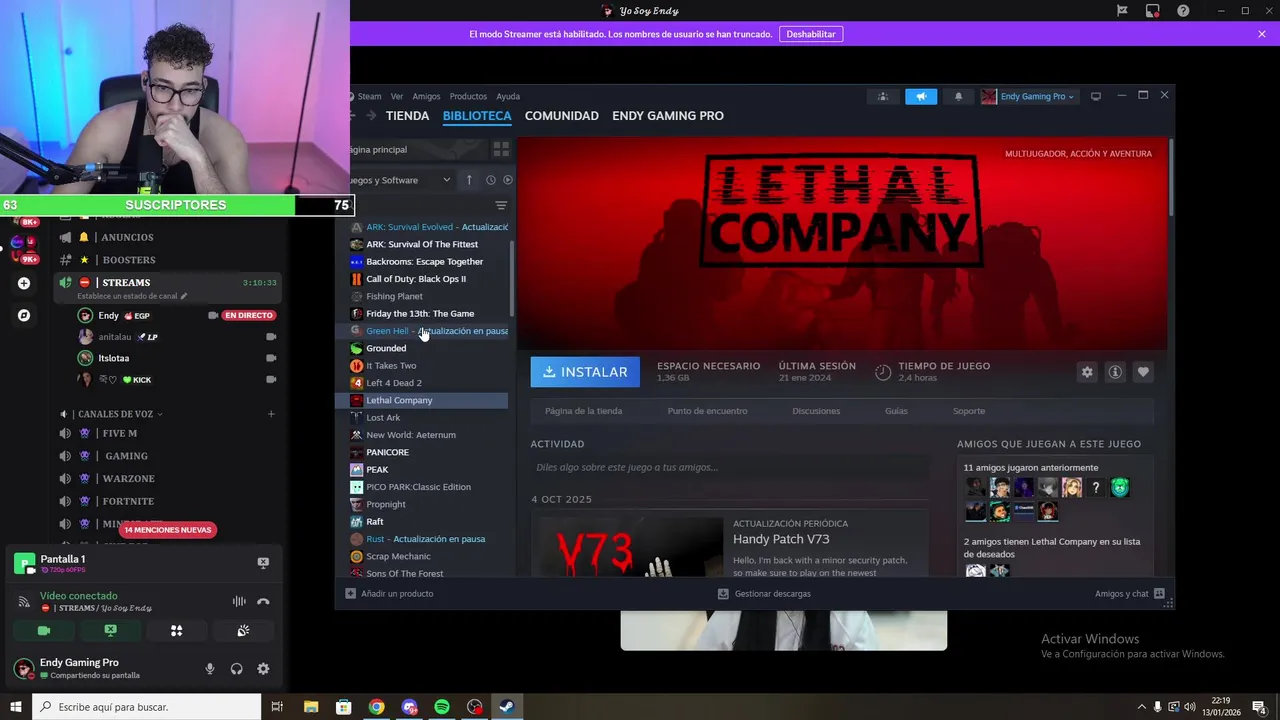The width and height of the screenshot is (1280, 720).
Task: Open Steam friends group icon in header
Action: [882, 97]
